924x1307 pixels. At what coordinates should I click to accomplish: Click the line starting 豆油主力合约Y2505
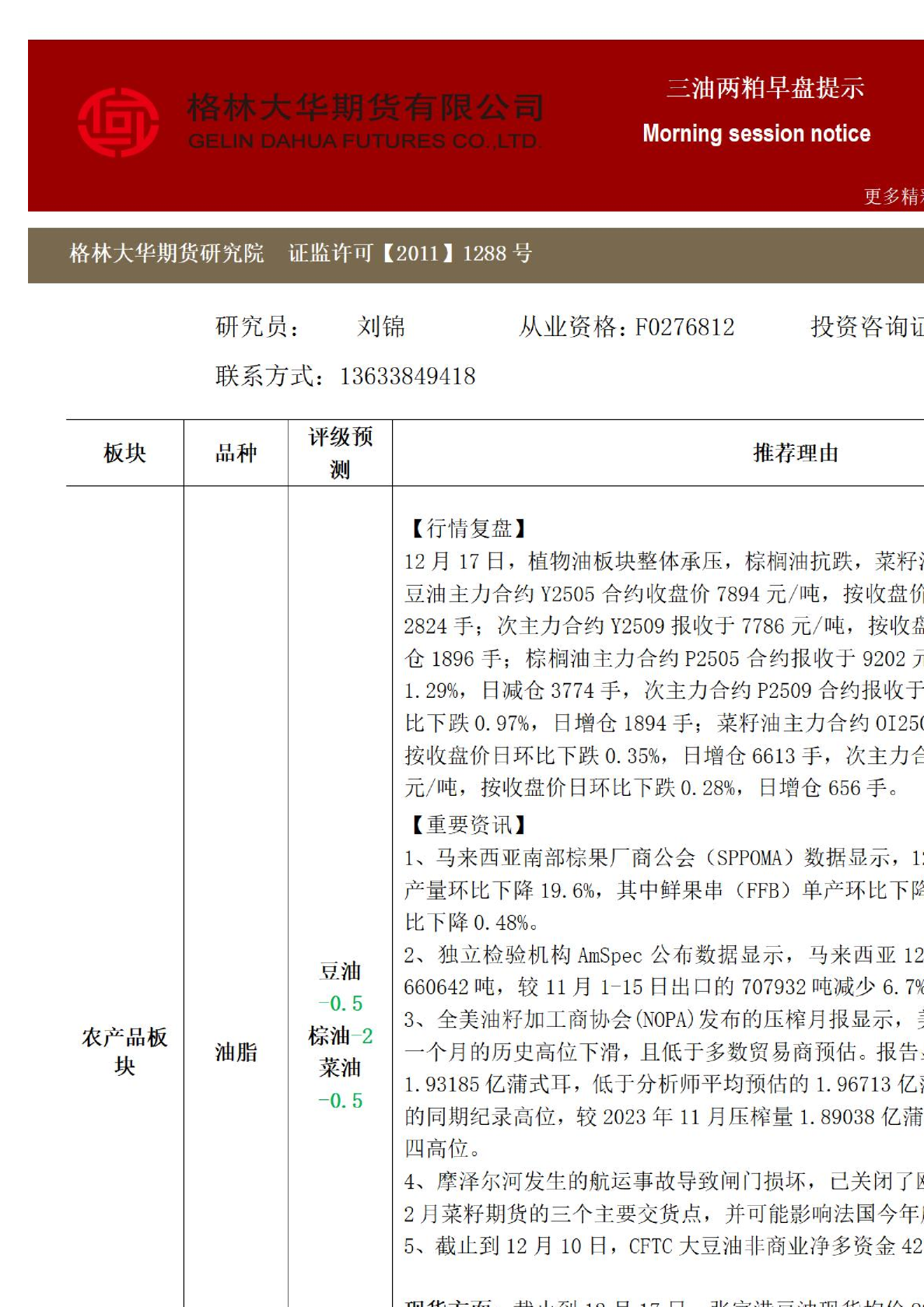pyautogui.click(x=663, y=594)
